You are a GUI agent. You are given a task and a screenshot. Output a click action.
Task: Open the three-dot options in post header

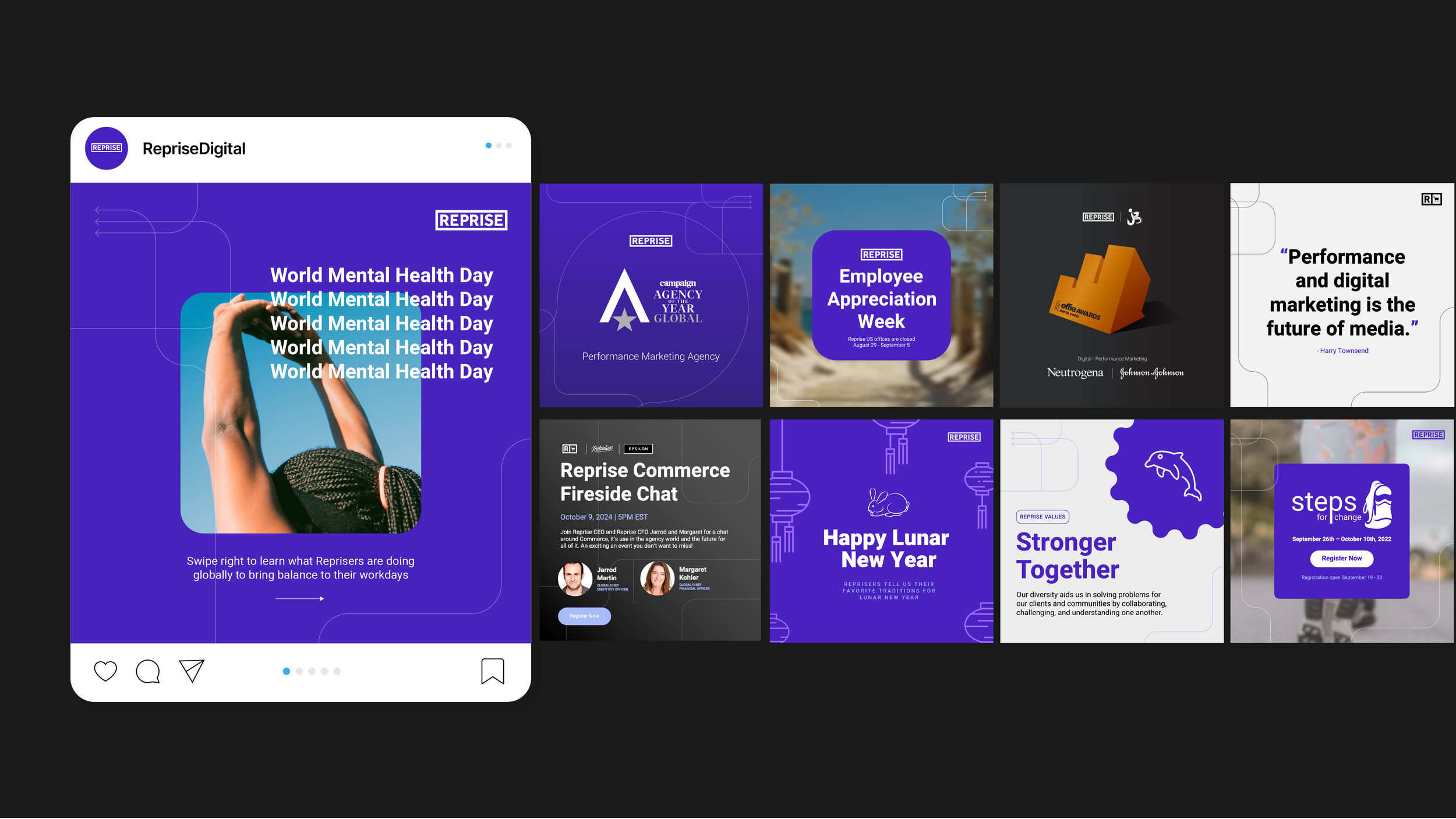coord(499,146)
